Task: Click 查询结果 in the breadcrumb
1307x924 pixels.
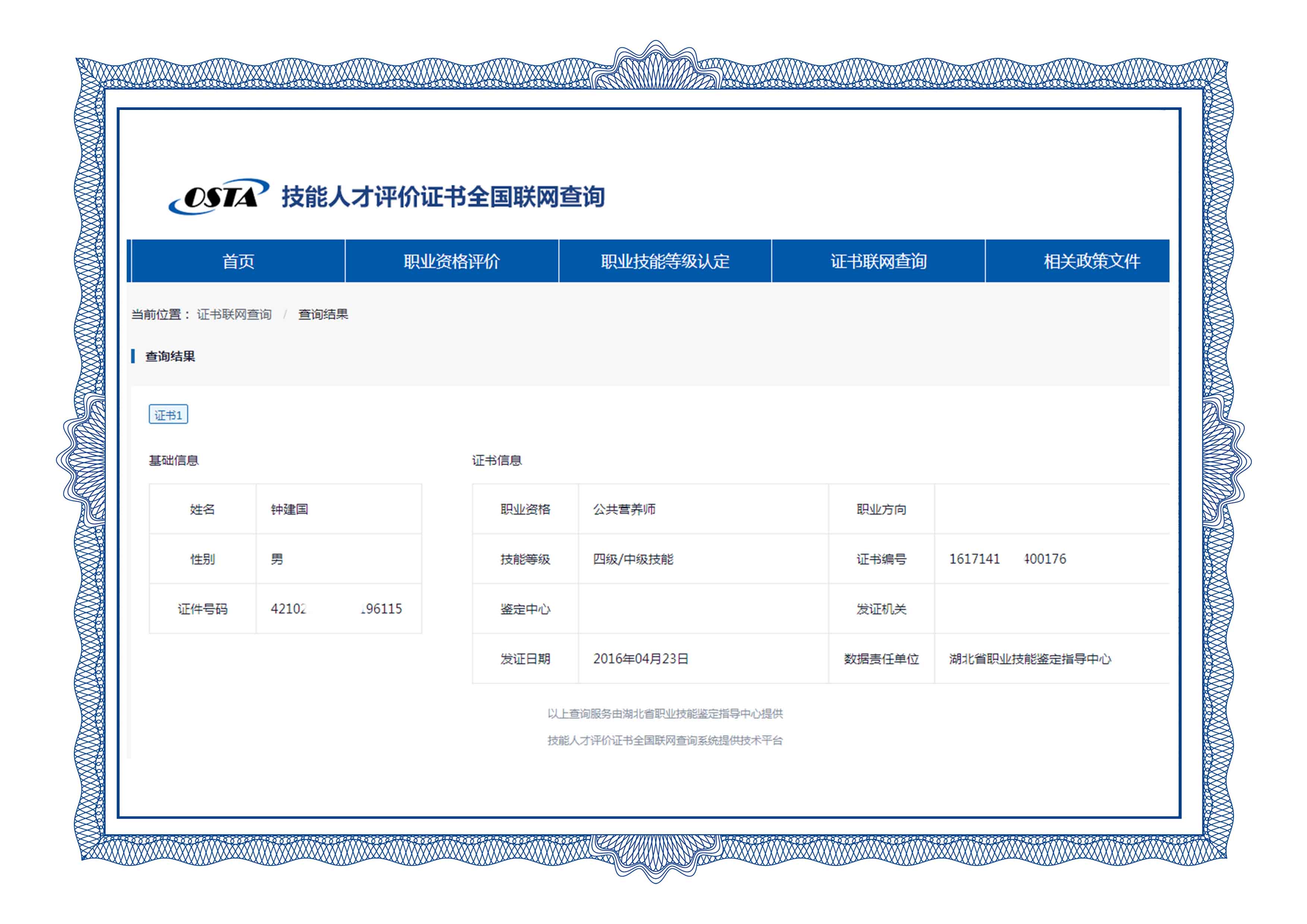Action: 323,314
